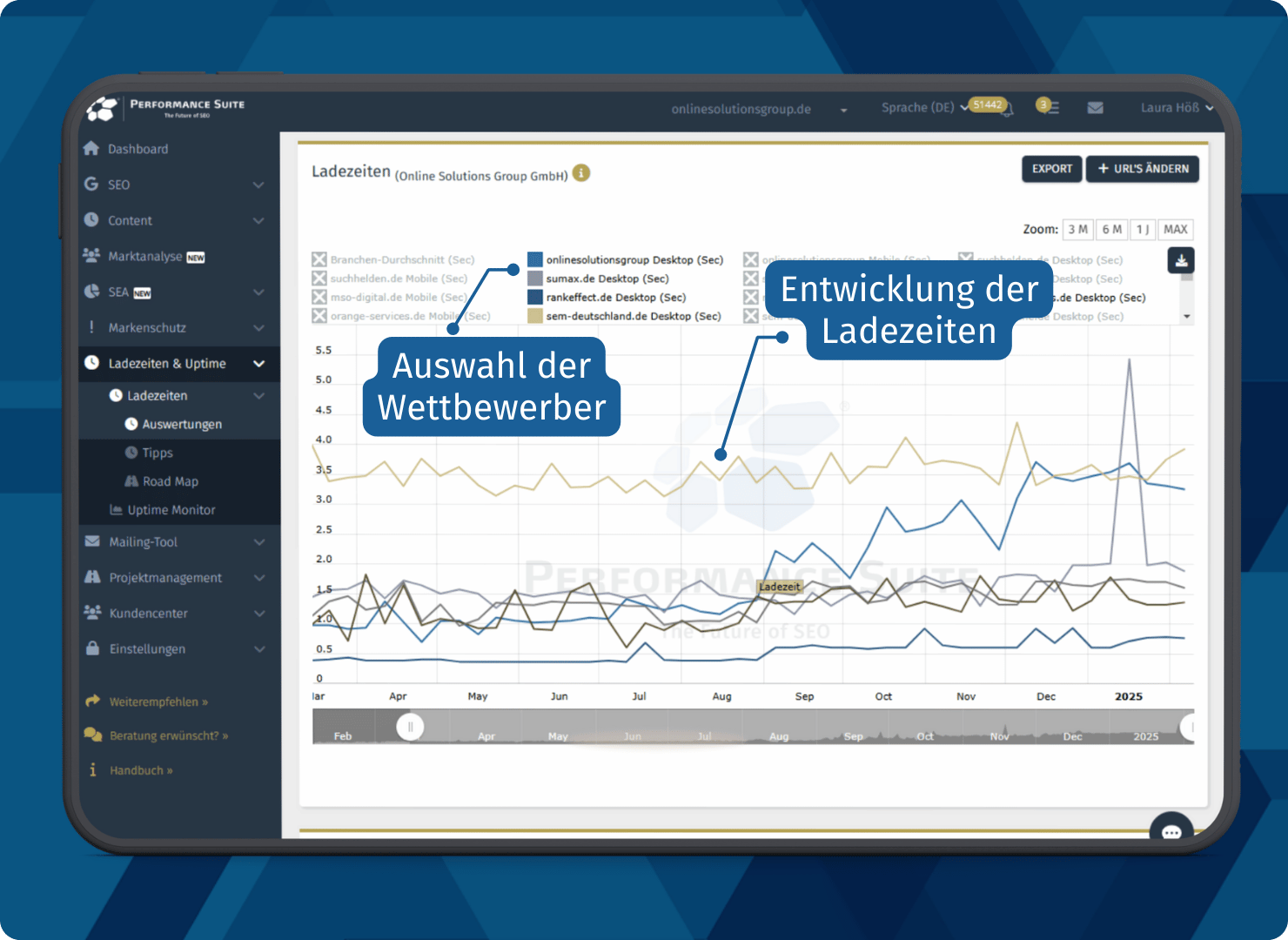
Task: Click the Projektmanagement icon
Action: click(x=92, y=576)
